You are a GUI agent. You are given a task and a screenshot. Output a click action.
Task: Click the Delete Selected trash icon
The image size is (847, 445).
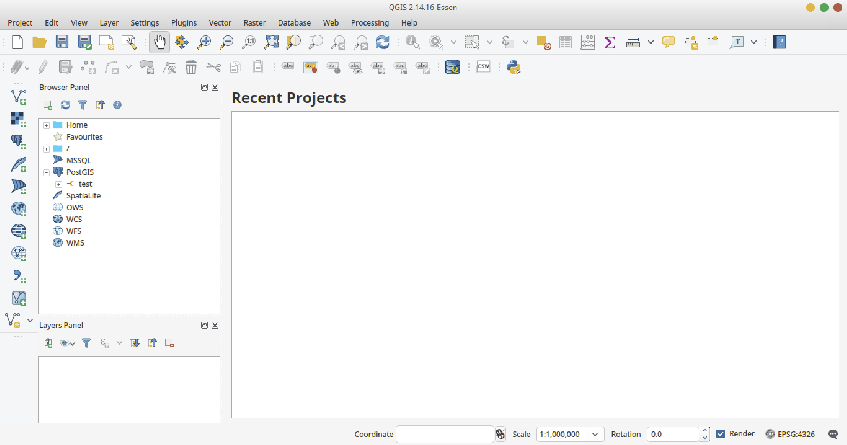191,67
